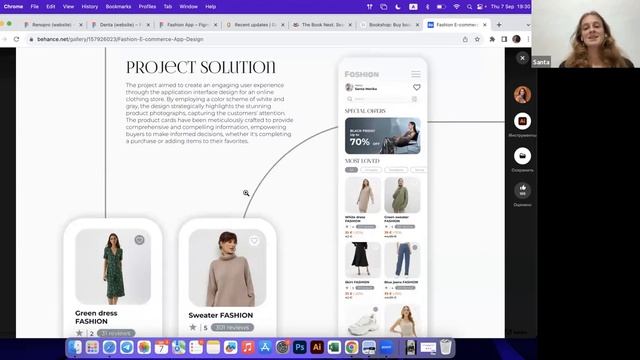Open Photos from the dock

click(x=144, y=347)
